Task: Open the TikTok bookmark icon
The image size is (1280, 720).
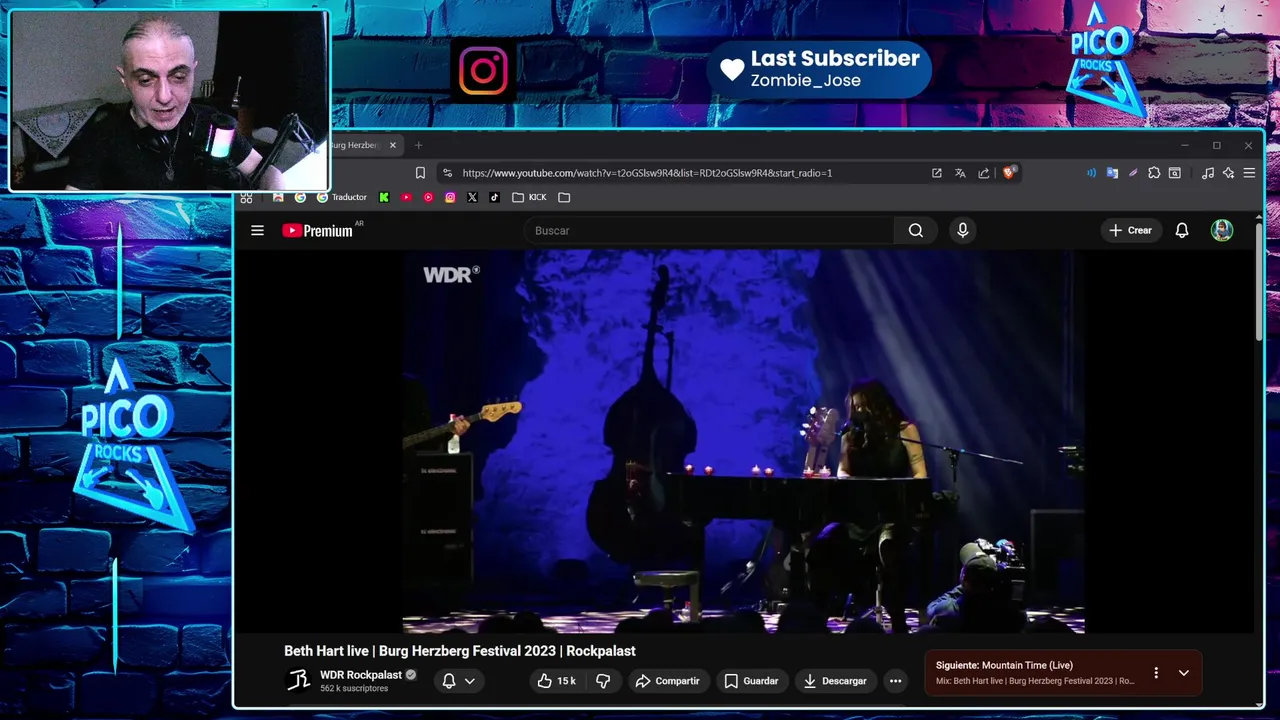Action: tap(494, 197)
